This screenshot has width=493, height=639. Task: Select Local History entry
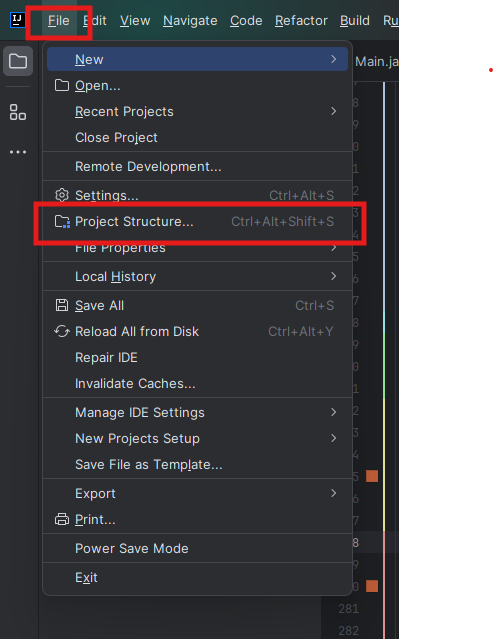[x=197, y=276]
